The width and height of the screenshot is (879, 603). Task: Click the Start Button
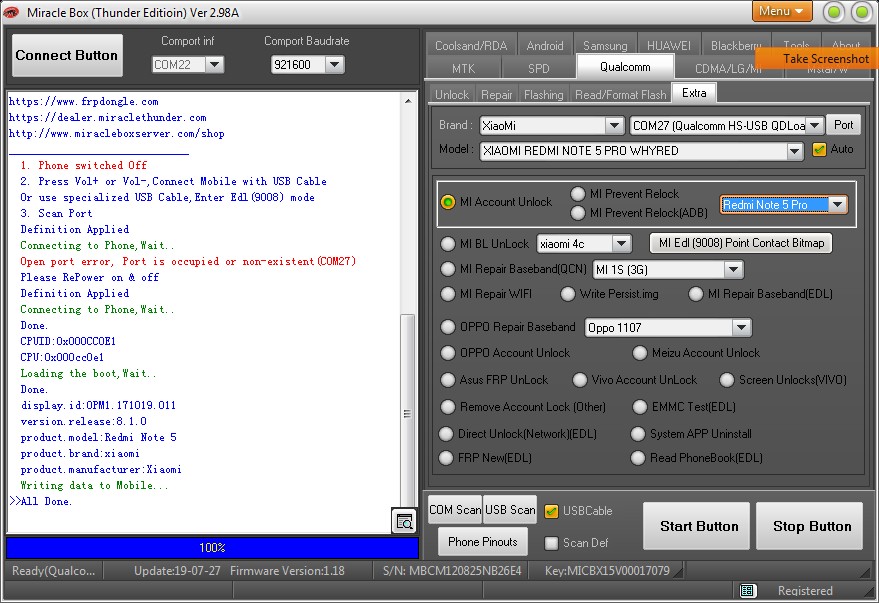(x=696, y=526)
